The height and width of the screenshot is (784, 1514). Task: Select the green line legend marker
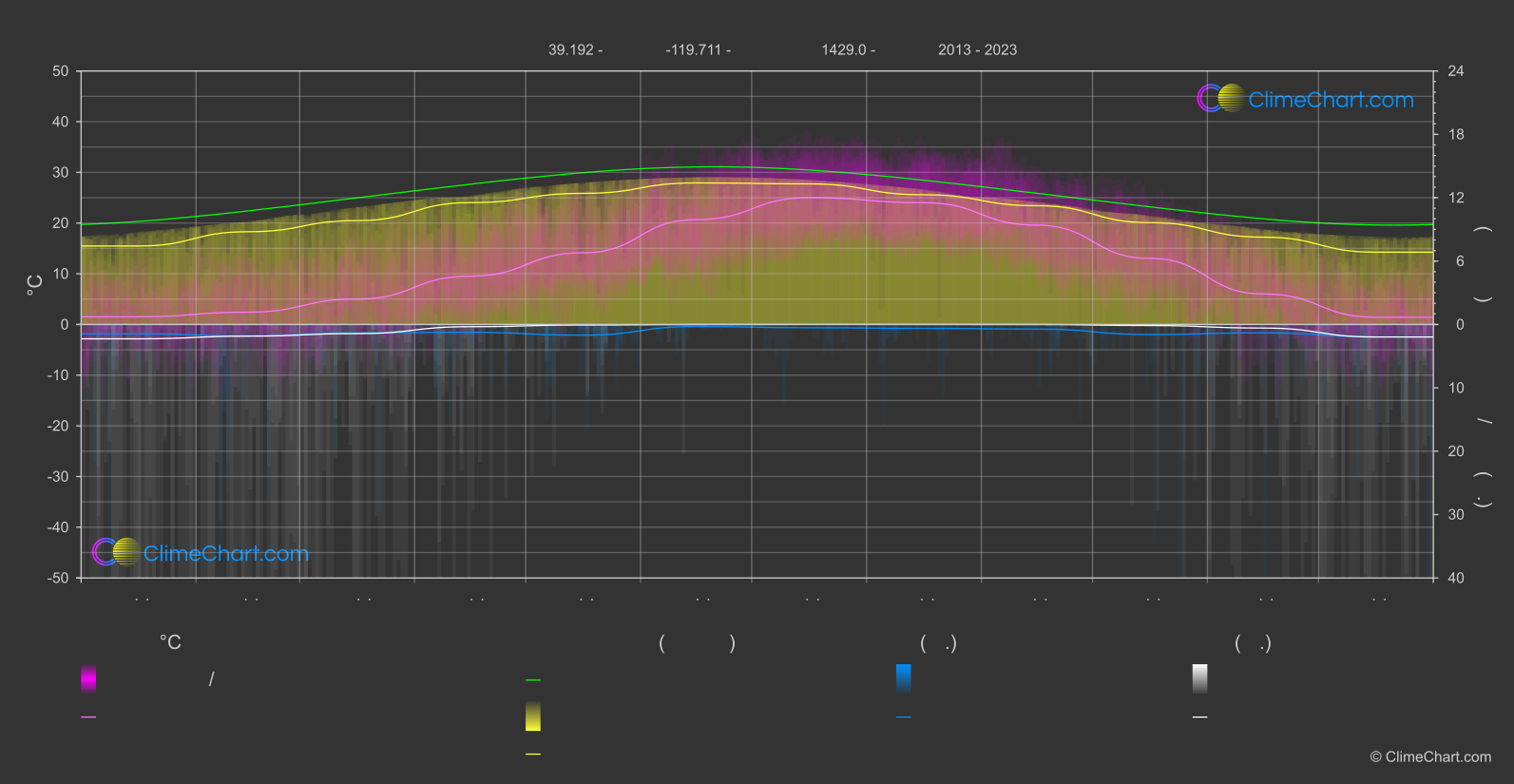[x=533, y=680]
